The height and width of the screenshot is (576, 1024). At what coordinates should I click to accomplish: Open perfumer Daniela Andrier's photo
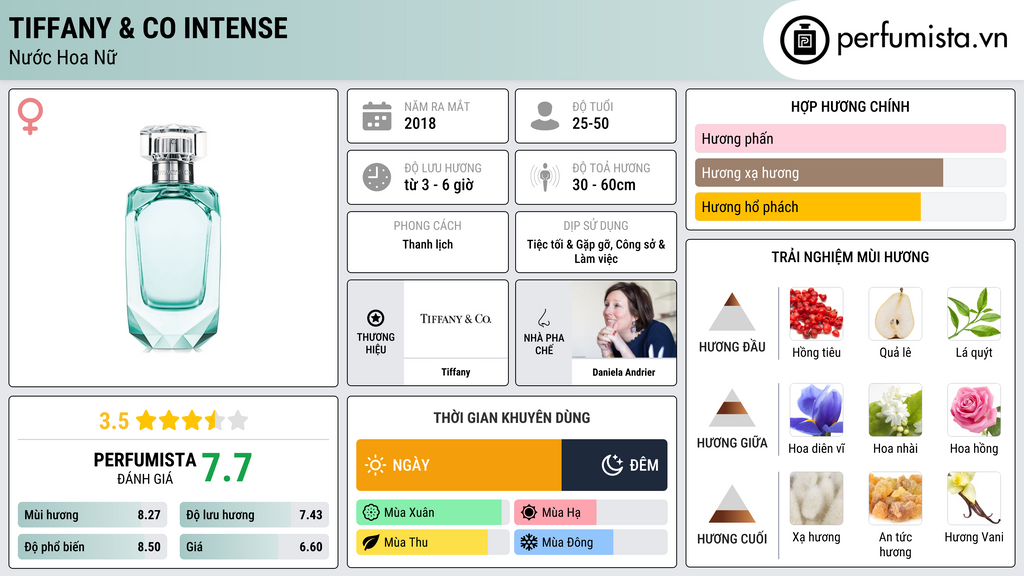click(624, 319)
